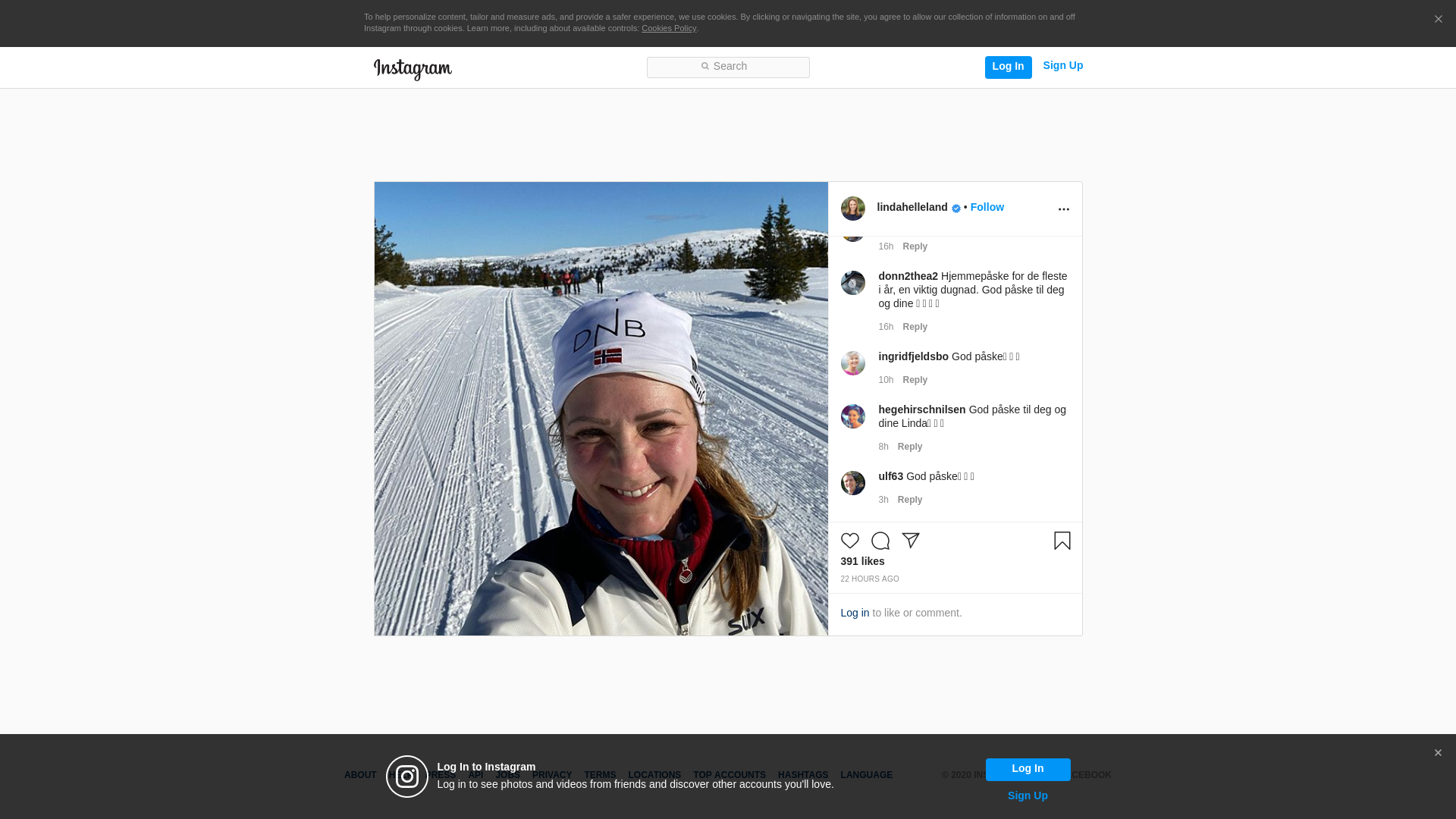Open the PRIVACY footer link

pyautogui.click(x=551, y=775)
